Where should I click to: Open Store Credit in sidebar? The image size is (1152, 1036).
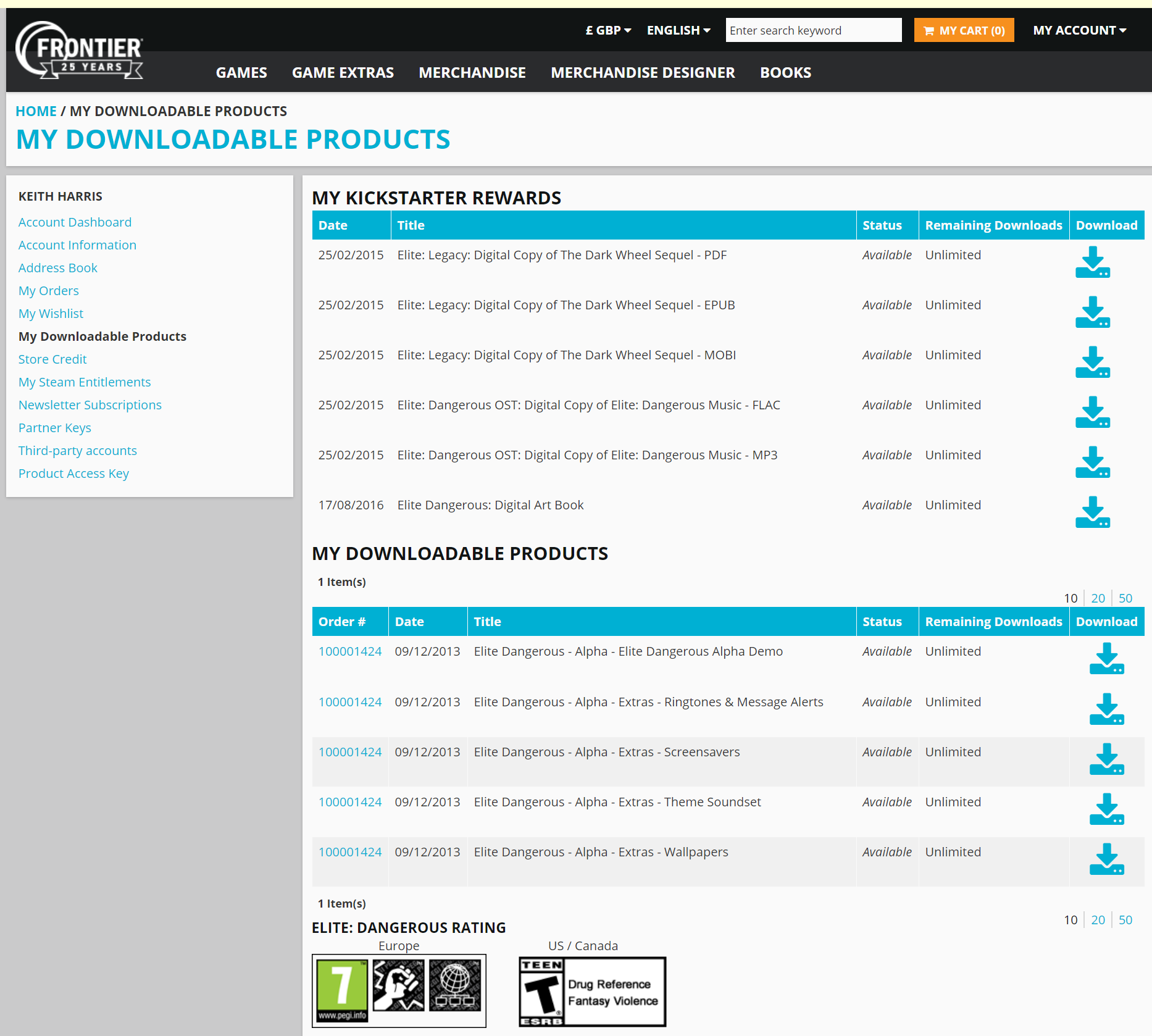[x=52, y=359]
